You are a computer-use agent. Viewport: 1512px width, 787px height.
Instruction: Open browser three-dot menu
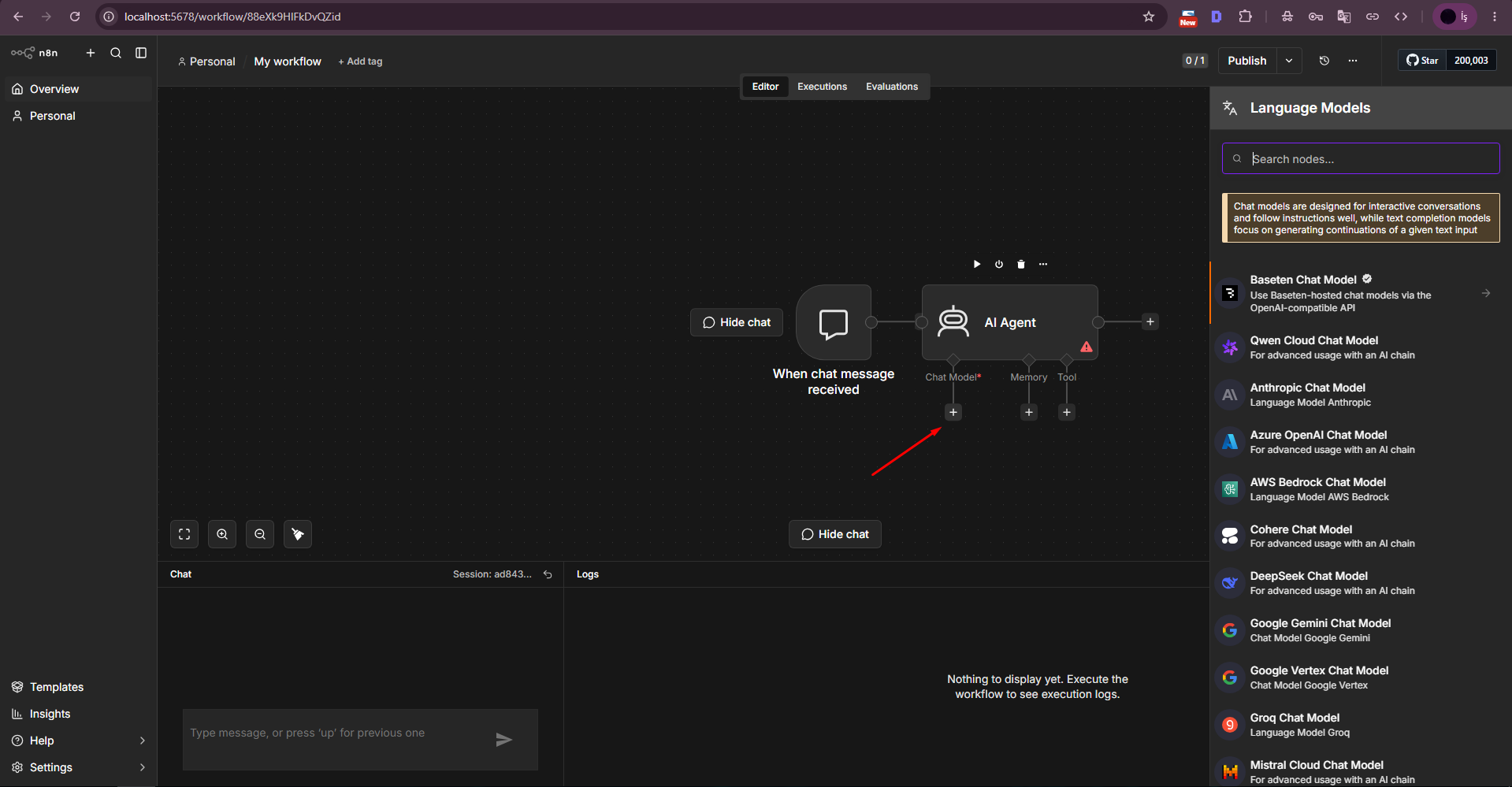[1494, 17]
